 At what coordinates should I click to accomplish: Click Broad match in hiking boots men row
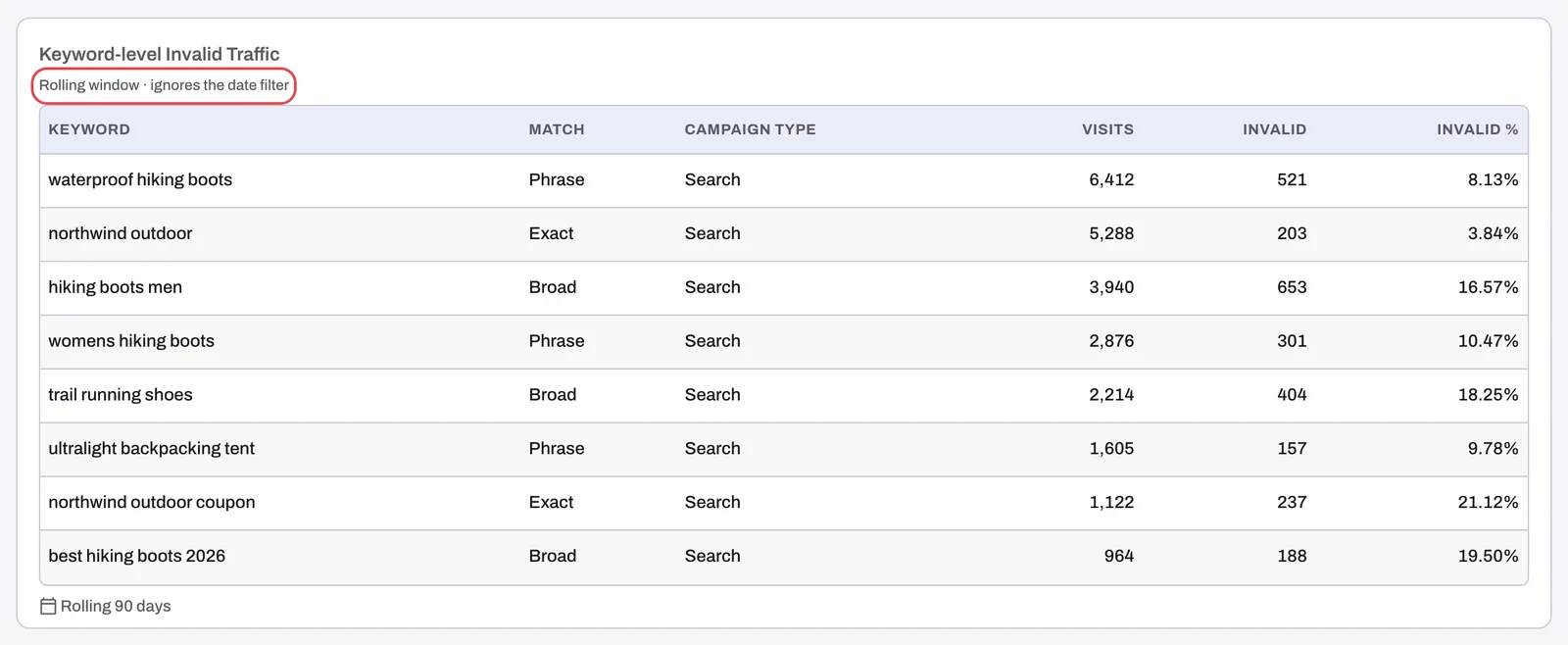(x=553, y=287)
